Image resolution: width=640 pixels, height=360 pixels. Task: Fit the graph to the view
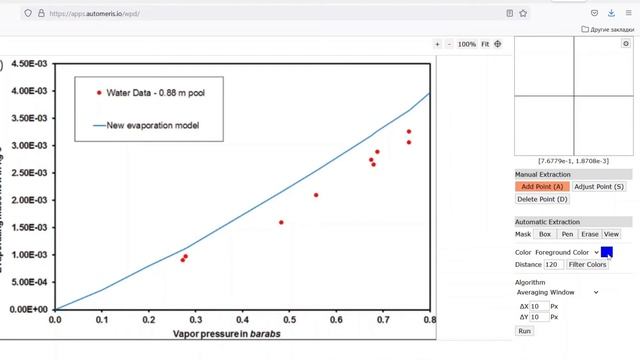click(x=485, y=44)
